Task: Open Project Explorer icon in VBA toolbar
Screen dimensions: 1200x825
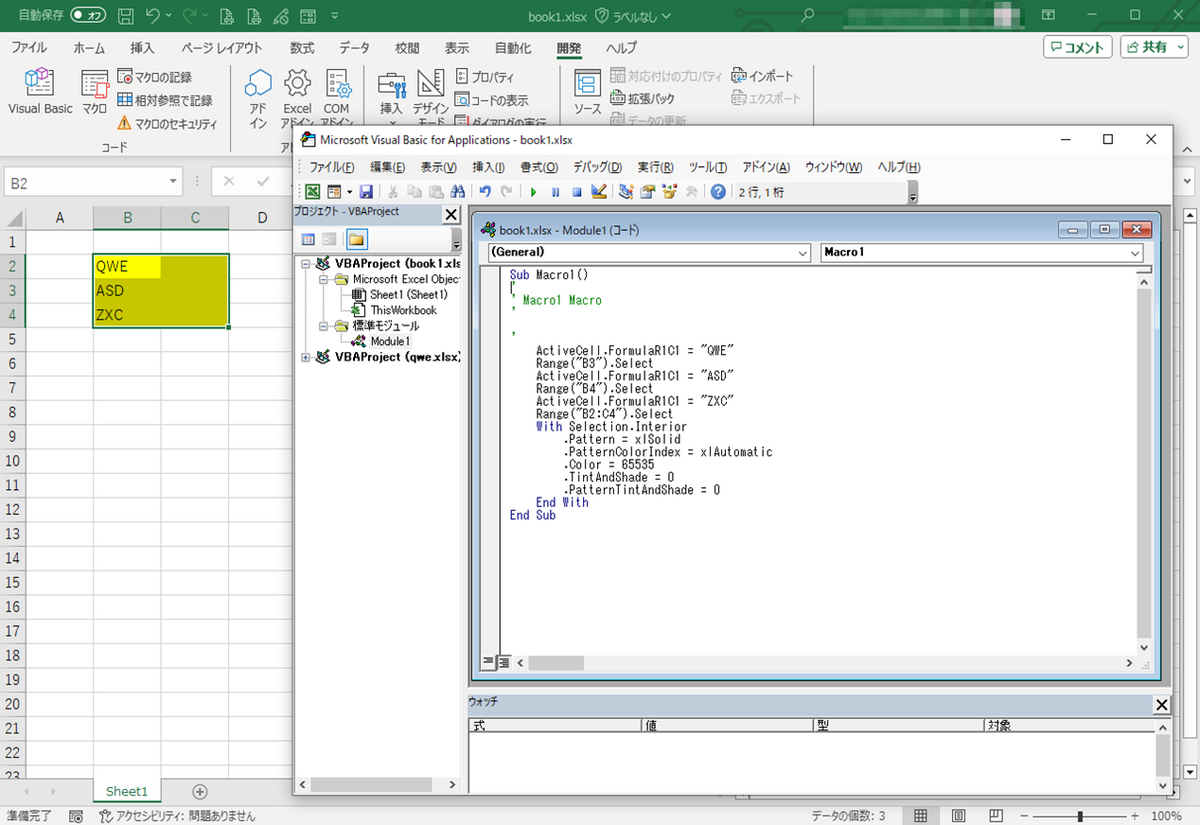Action: [626, 192]
